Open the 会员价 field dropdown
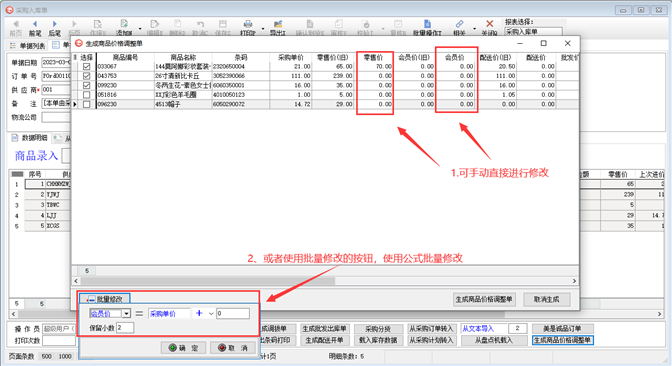 126,314
